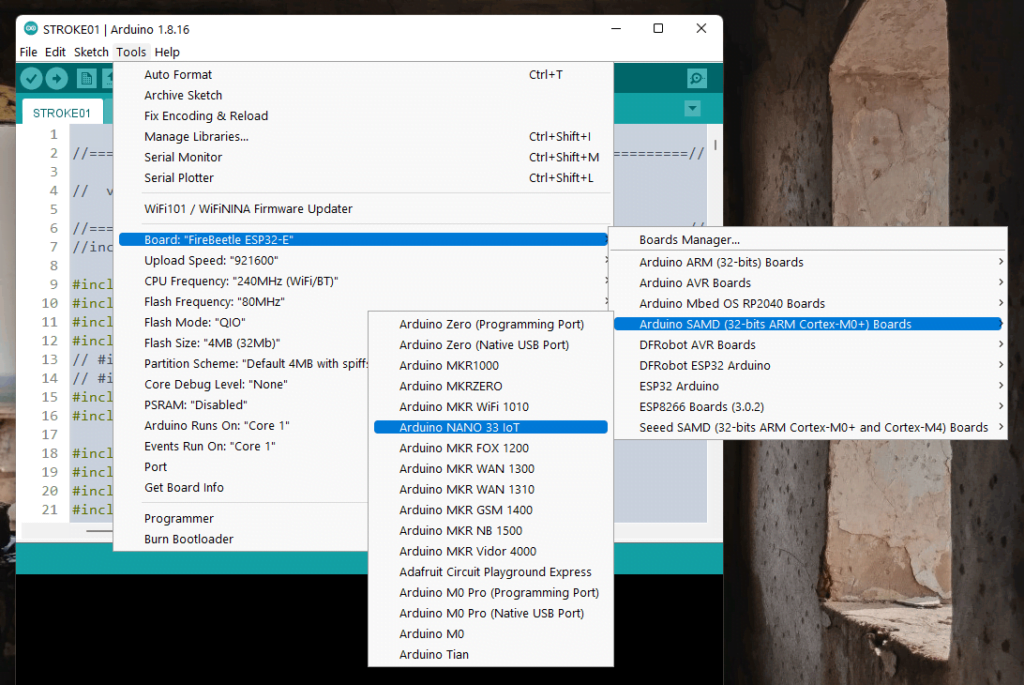Click the Upload arrow toolbar icon
Screen dimensions: 1024x685
[x=57, y=78]
